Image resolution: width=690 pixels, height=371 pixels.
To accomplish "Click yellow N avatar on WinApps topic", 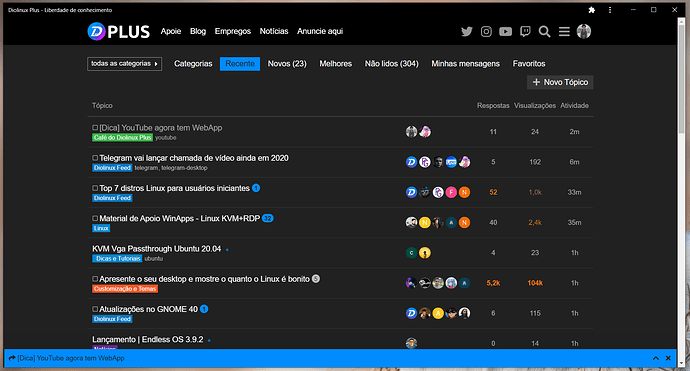I will click(425, 223).
